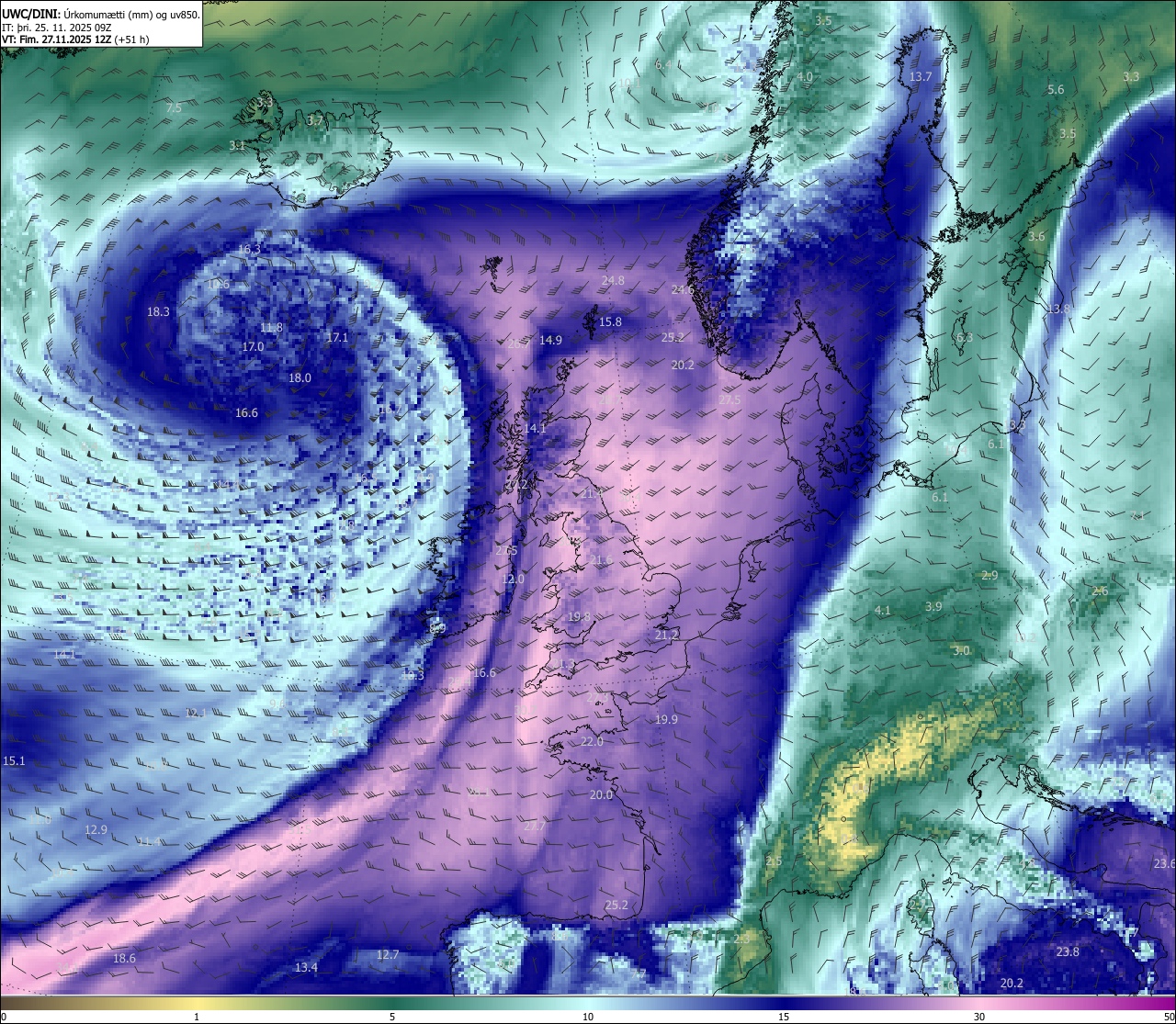Click the map value 22.0 over Brittany
Viewport: 1176px width, 1024px height.
592,741
